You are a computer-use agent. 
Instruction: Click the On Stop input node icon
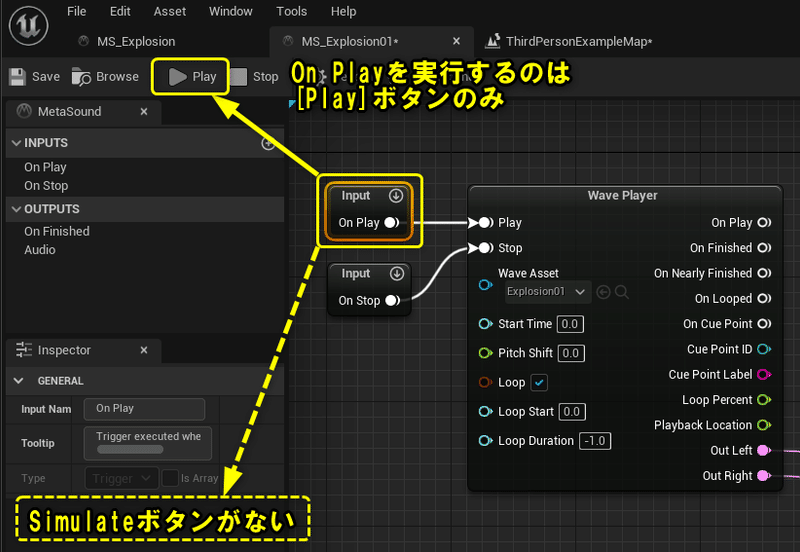(x=396, y=274)
